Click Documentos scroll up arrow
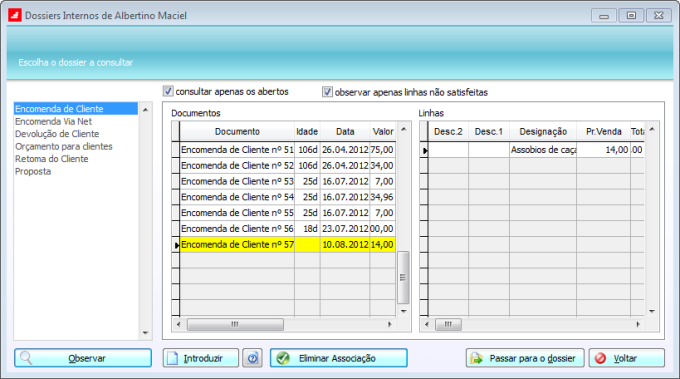 point(403,129)
